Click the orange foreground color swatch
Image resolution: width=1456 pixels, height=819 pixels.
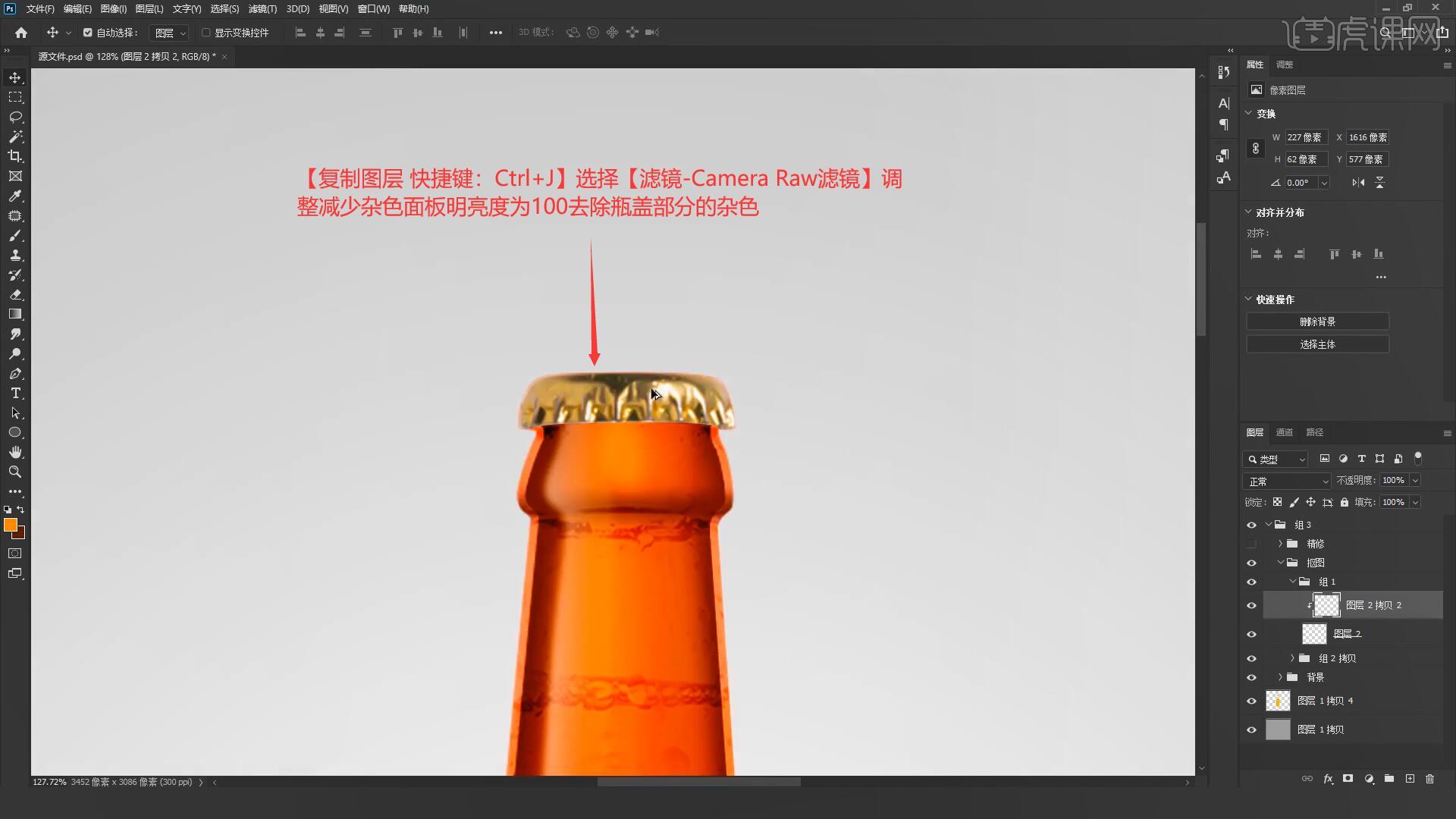click(x=10, y=525)
